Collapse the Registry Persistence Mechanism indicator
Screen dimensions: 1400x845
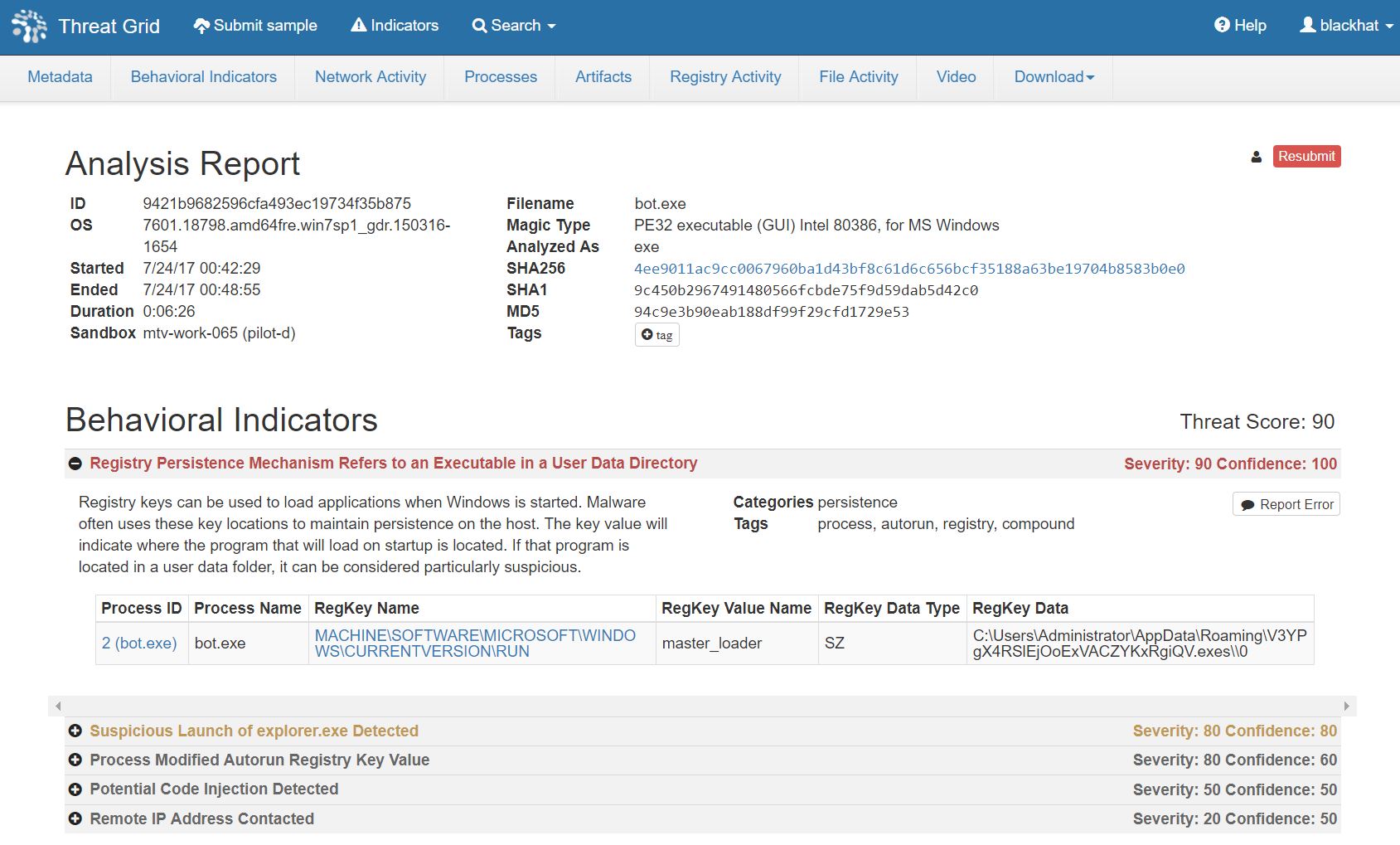[75, 464]
